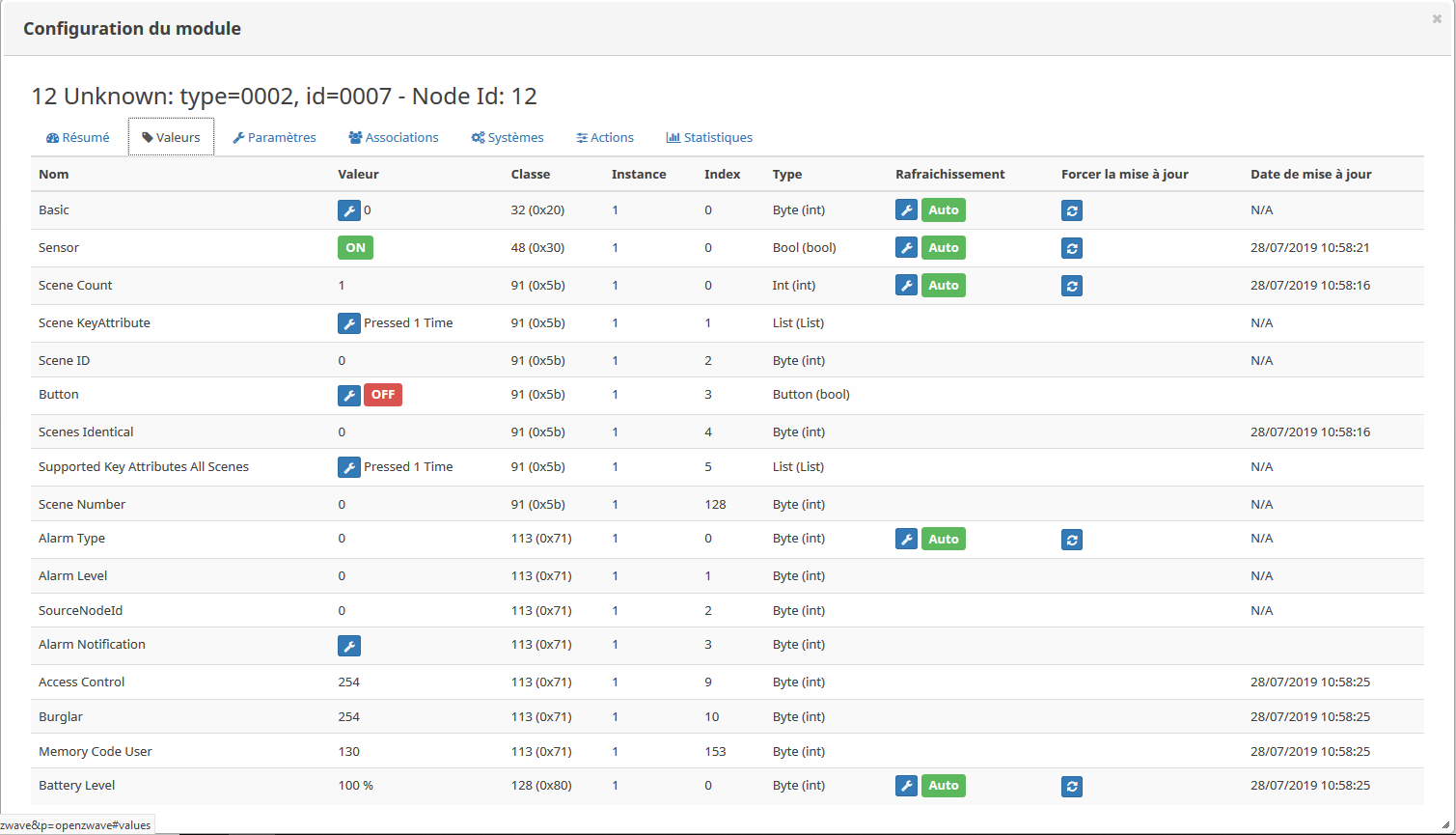1456x835 pixels.
Task: Click the Bool (bool) type cell
Action: coord(805,248)
